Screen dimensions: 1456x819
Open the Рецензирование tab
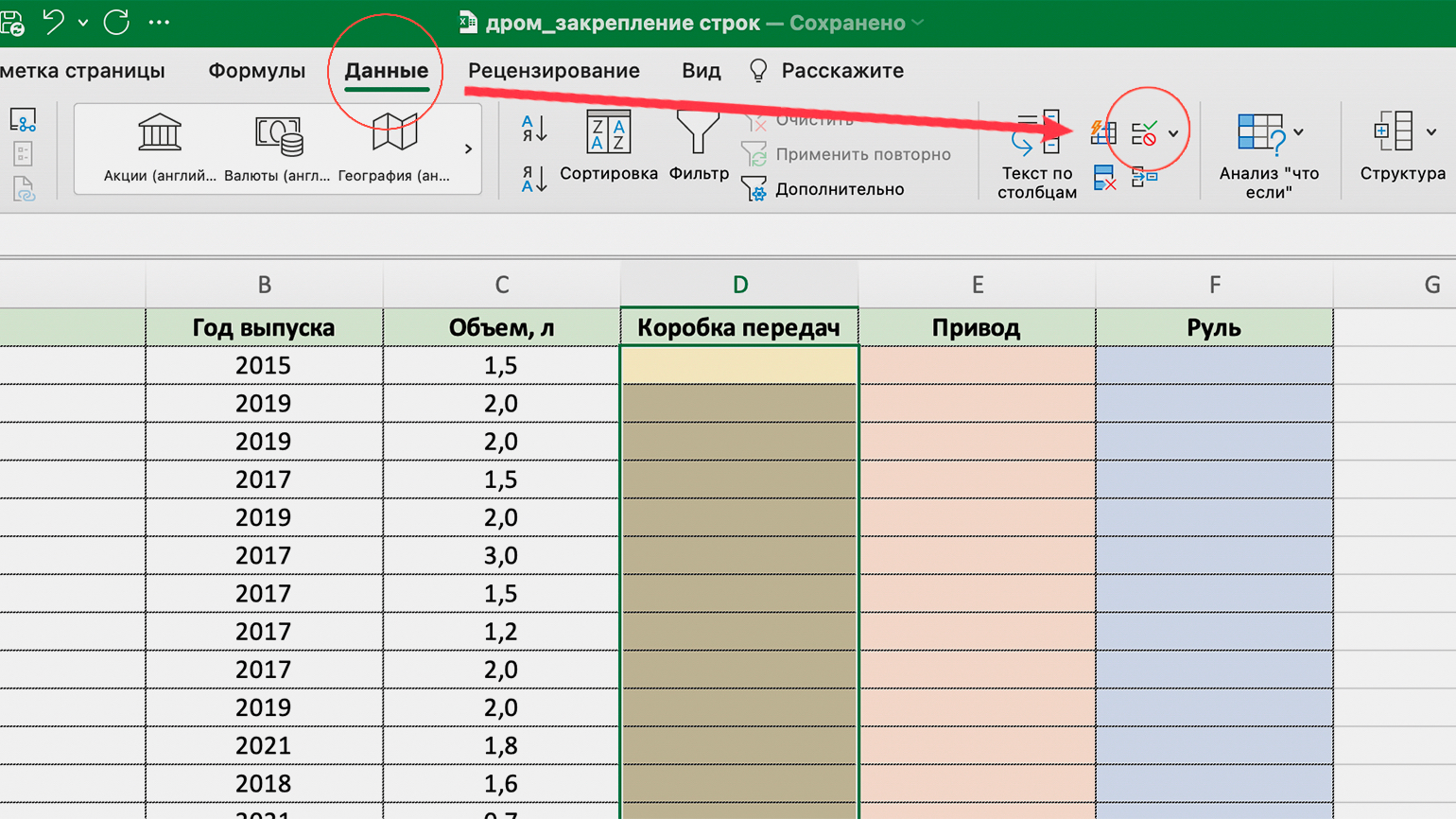[x=553, y=71]
